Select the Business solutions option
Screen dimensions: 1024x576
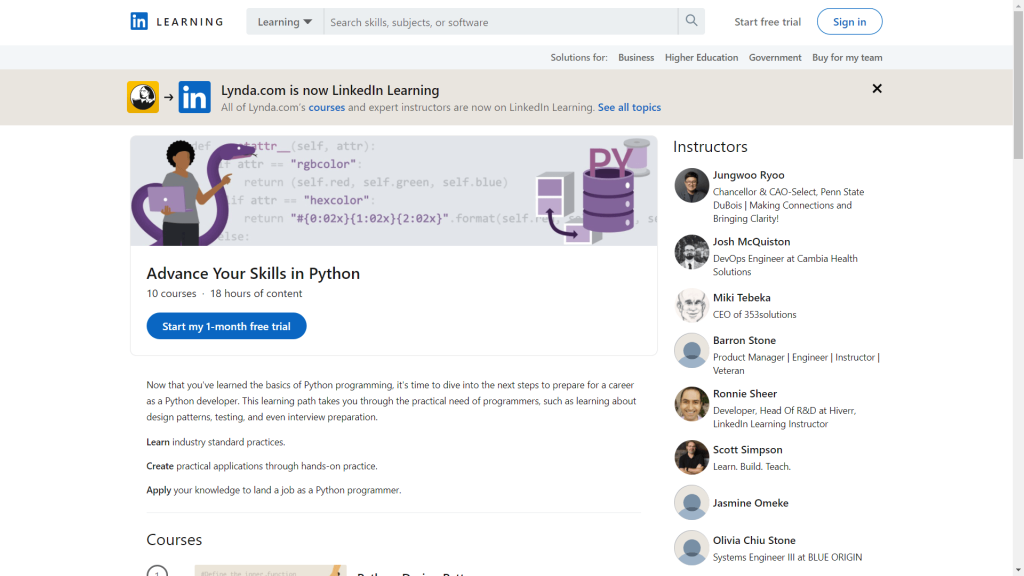636,57
